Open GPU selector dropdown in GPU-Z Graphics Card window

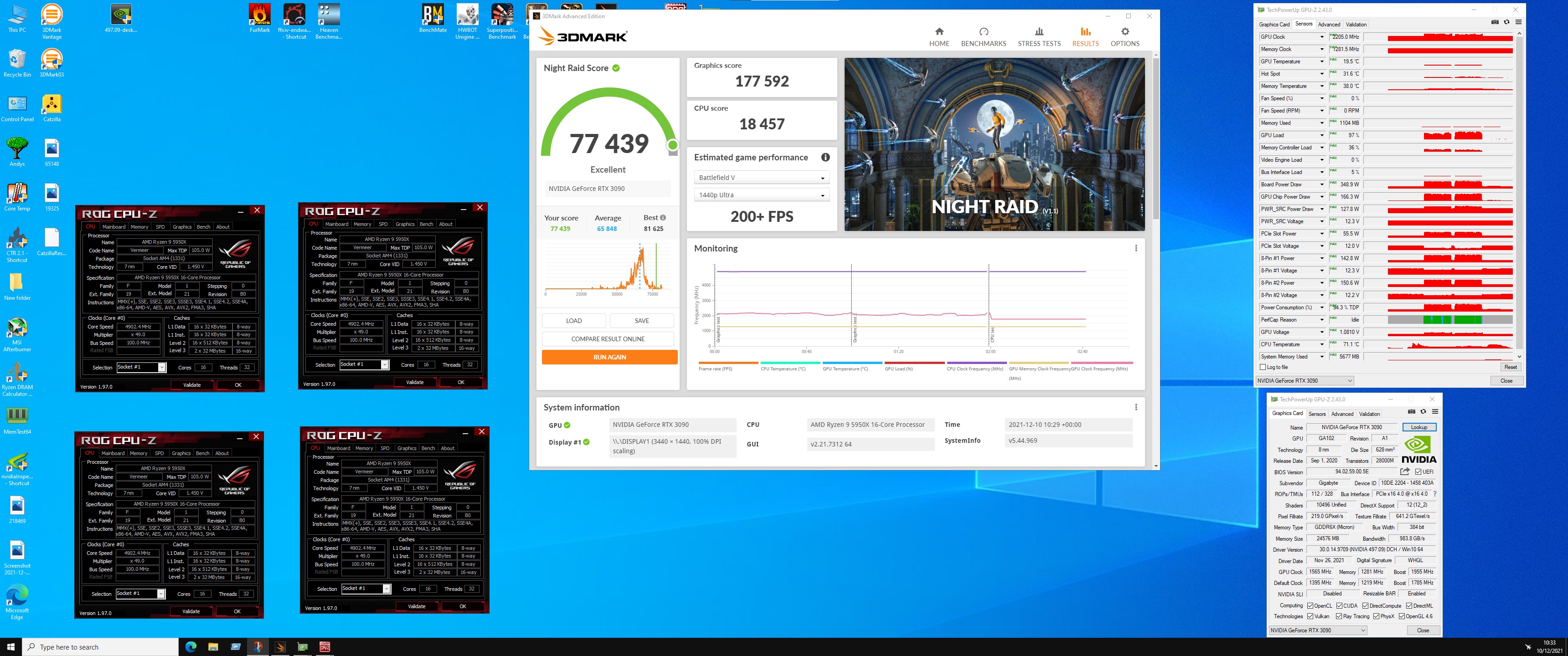pos(1318,630)
